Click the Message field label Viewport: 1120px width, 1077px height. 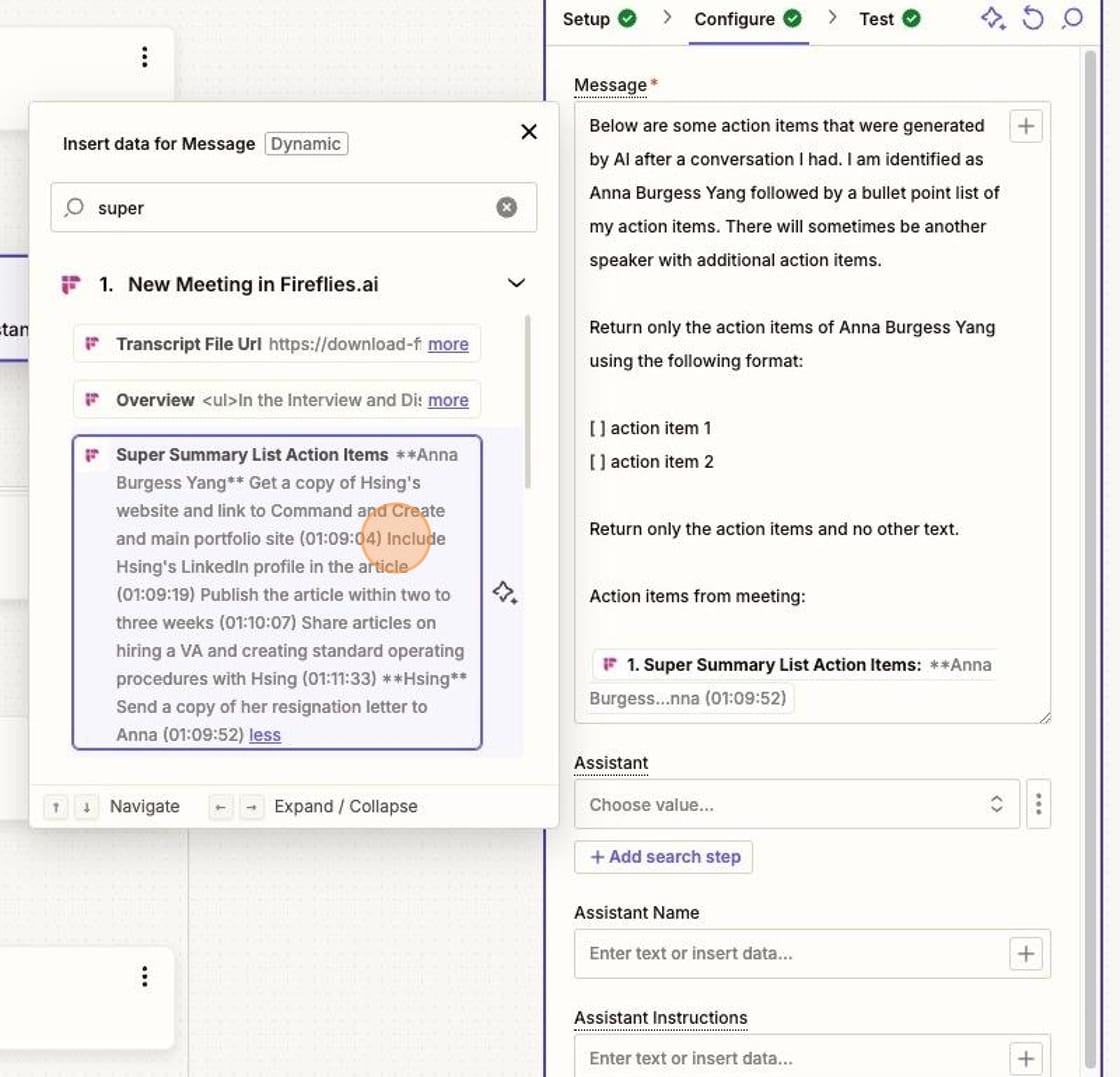610,85
